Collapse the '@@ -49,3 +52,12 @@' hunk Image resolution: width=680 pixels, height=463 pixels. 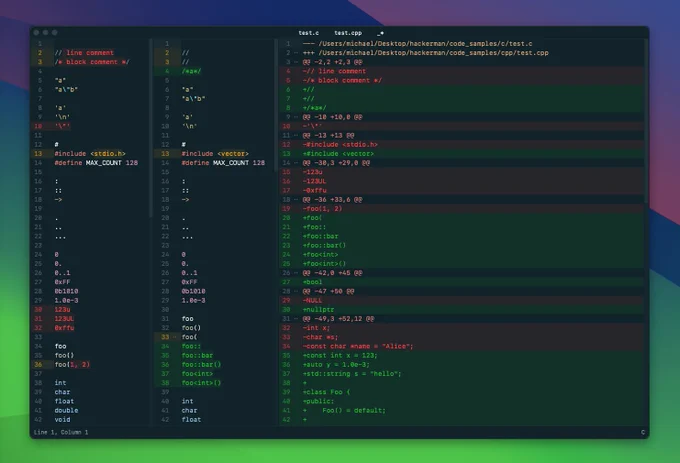[x=296, y=319]
